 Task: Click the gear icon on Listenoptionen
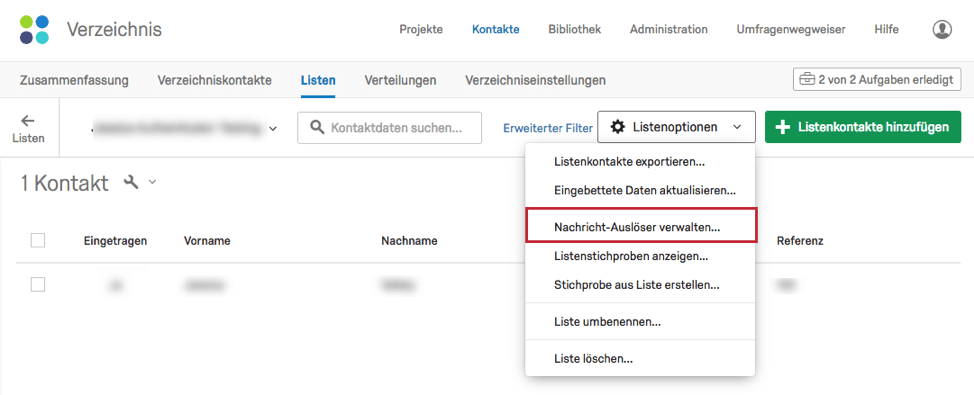pos(617,127)
